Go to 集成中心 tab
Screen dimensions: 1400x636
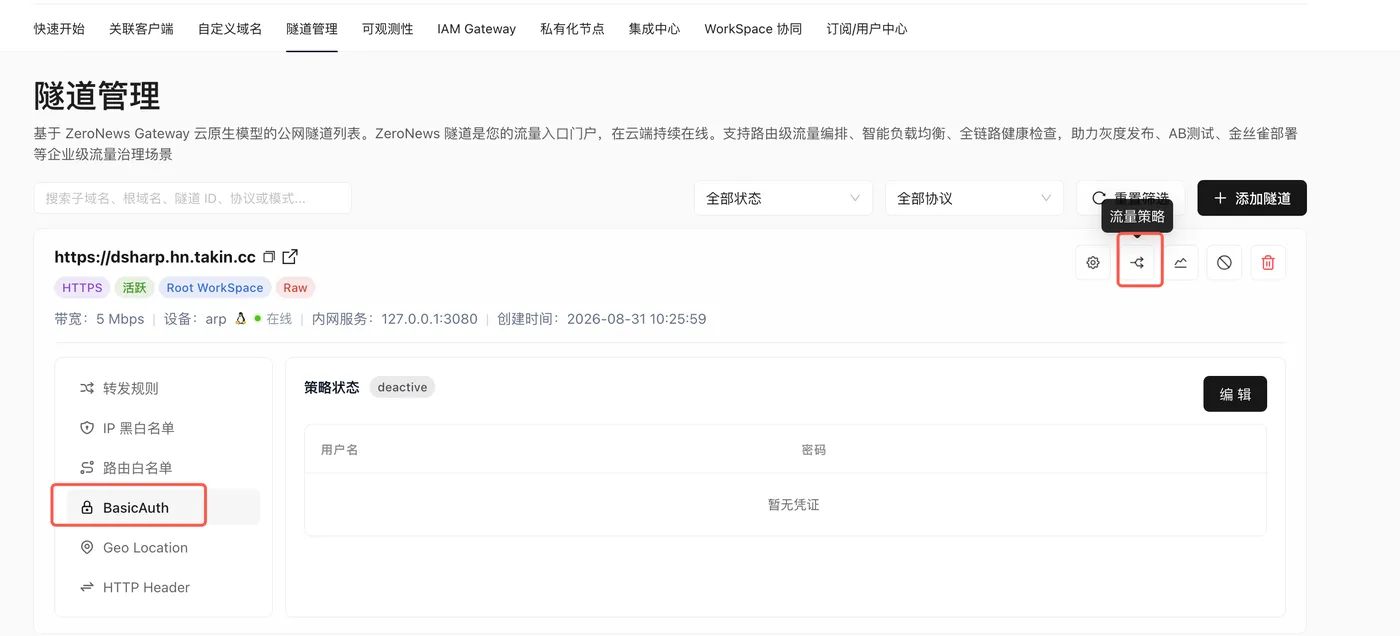click(654, 29)
